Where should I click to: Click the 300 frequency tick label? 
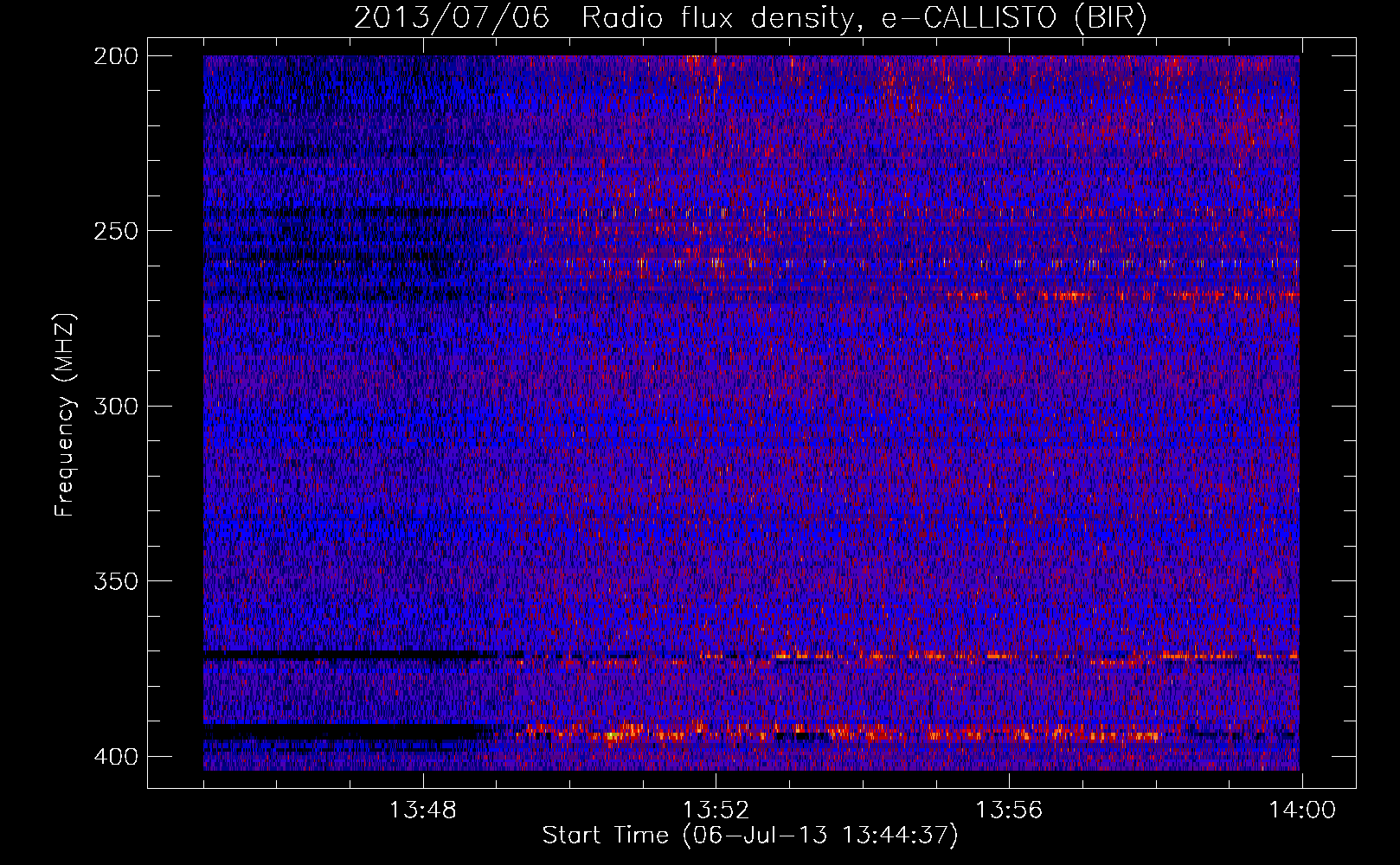tap(115, 407)
